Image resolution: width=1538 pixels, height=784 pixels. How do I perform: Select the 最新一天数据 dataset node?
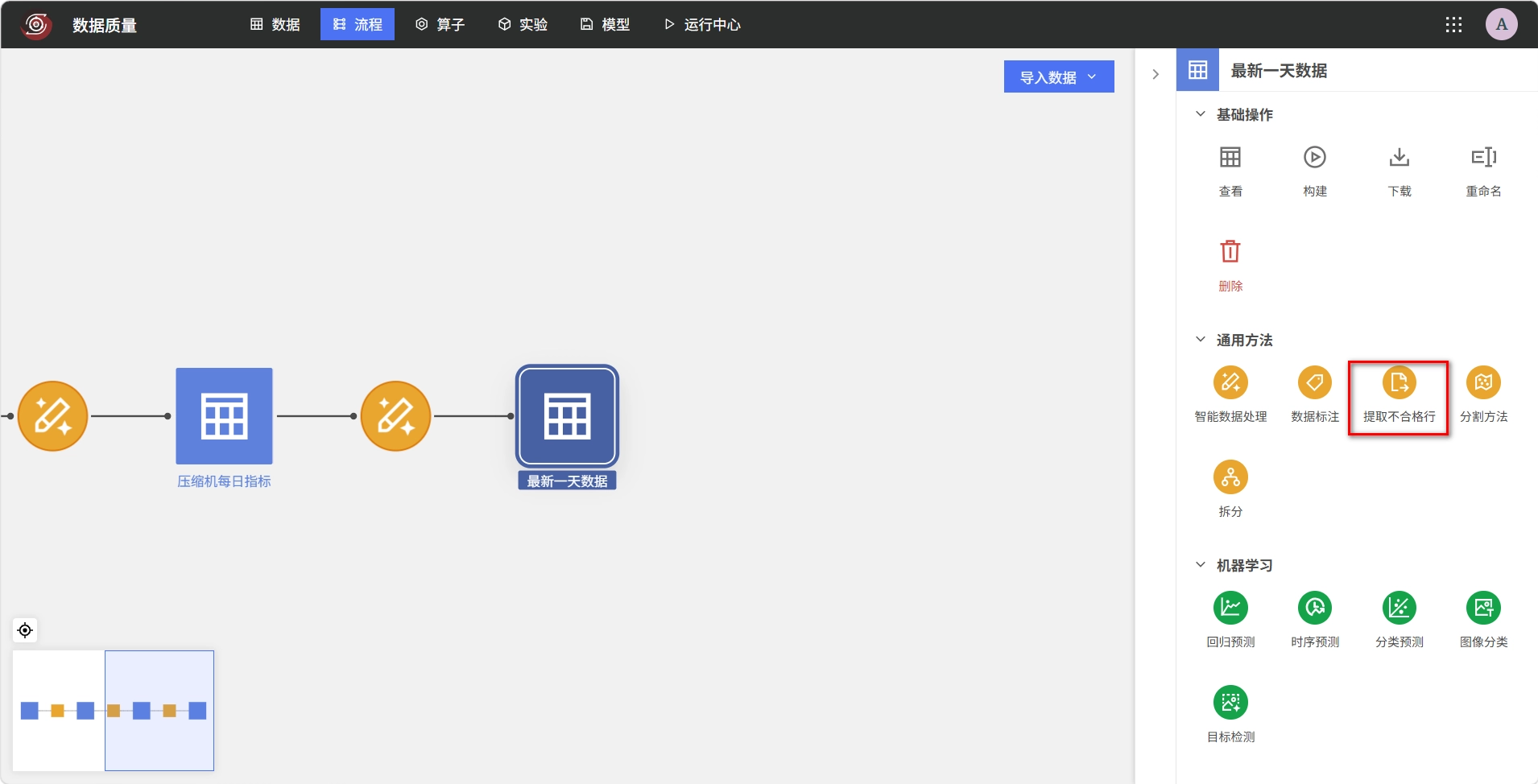point(567,416)
